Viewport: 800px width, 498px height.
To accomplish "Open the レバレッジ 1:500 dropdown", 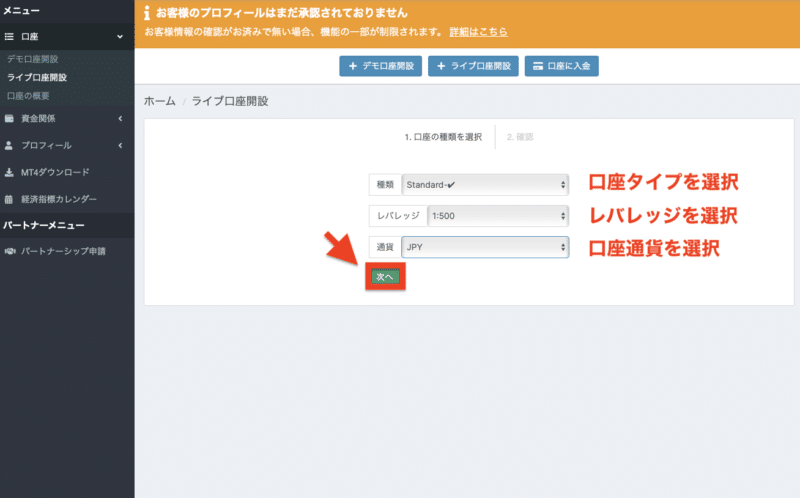I will (498, 216).
